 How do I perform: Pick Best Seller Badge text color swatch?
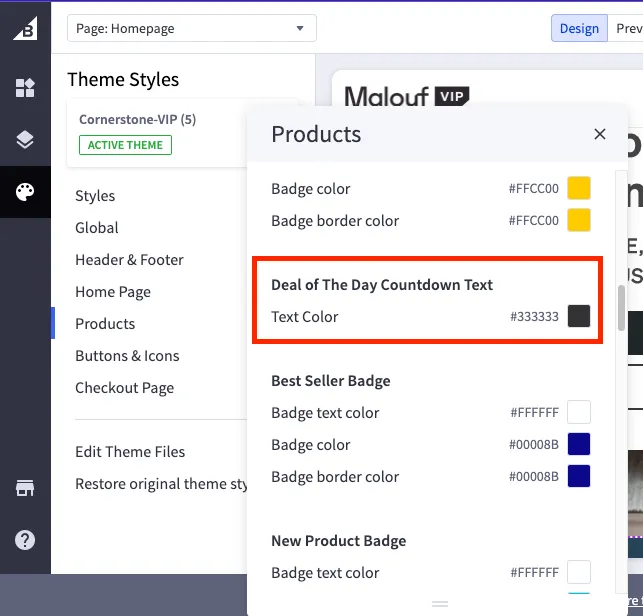coord(579,413)
